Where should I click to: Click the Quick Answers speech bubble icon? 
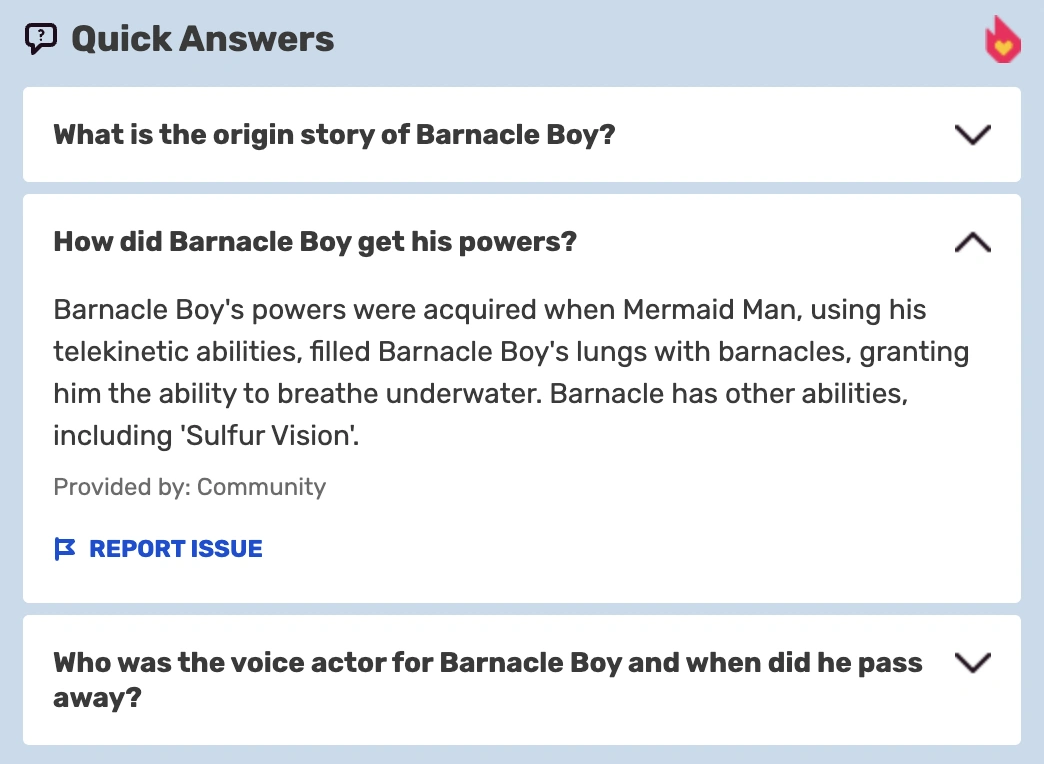pyautogui.click(x=40, y=39)
